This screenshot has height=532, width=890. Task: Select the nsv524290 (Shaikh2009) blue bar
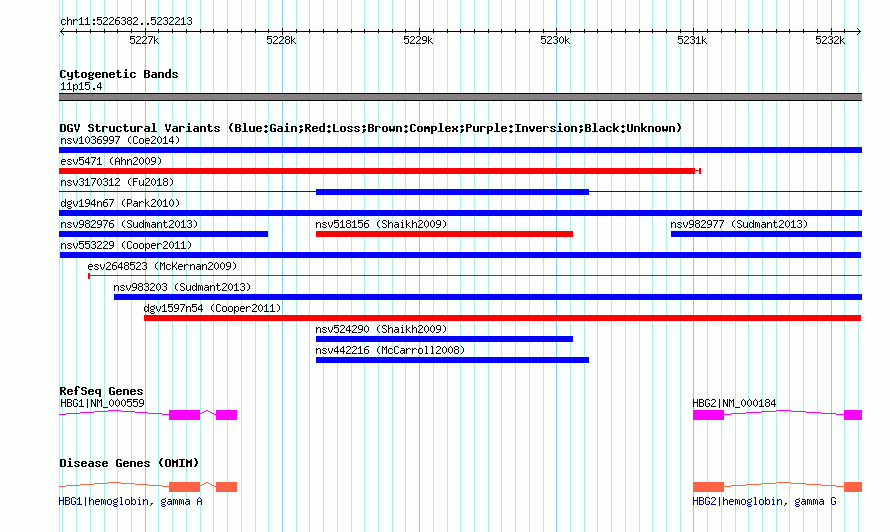point(444,339)
